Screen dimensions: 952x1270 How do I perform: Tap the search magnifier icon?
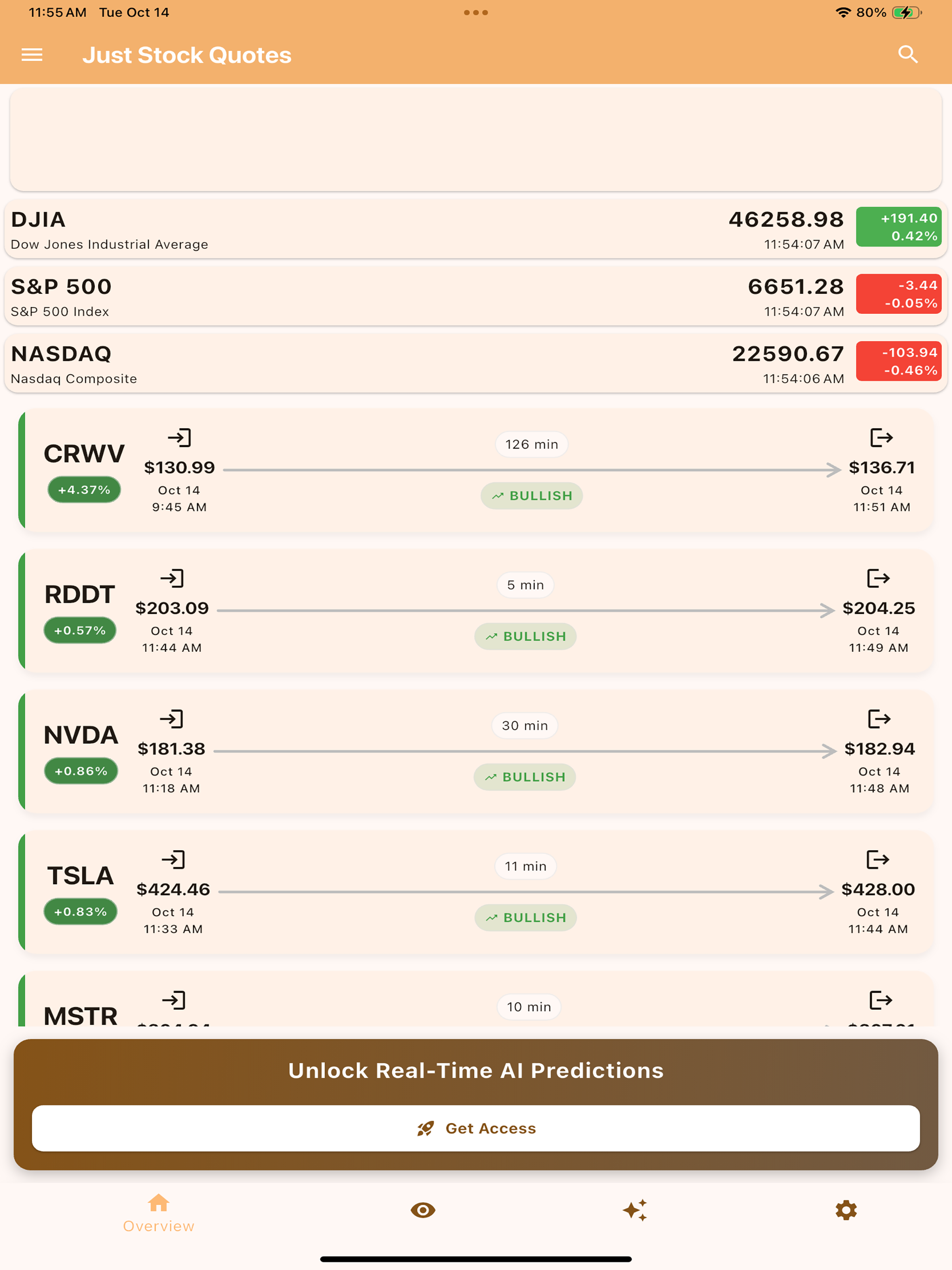908,54
